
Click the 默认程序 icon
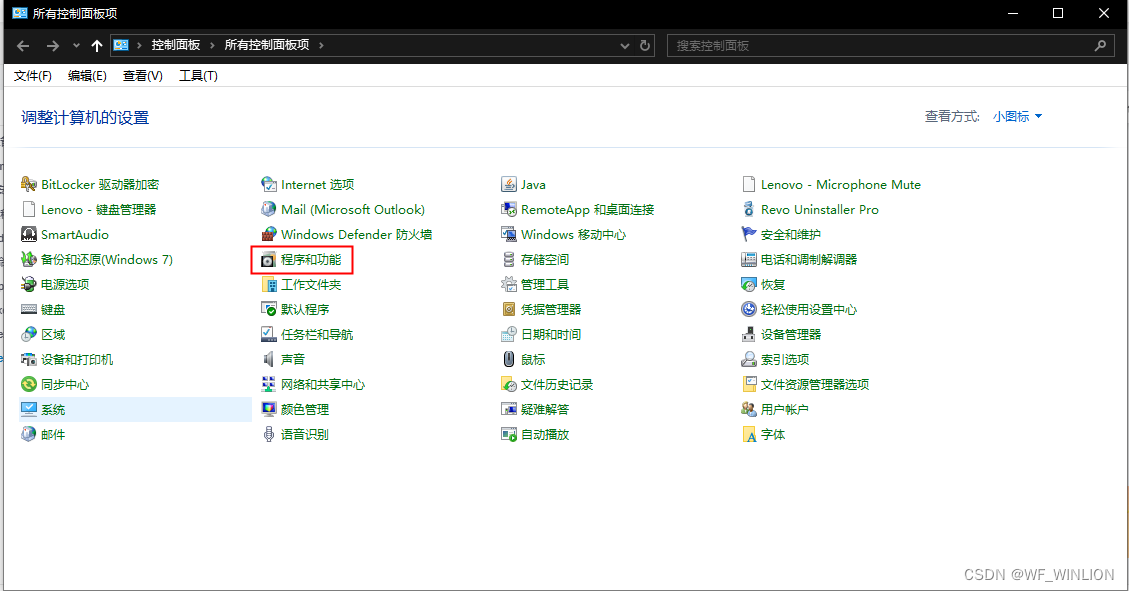[x=269, y=310]
